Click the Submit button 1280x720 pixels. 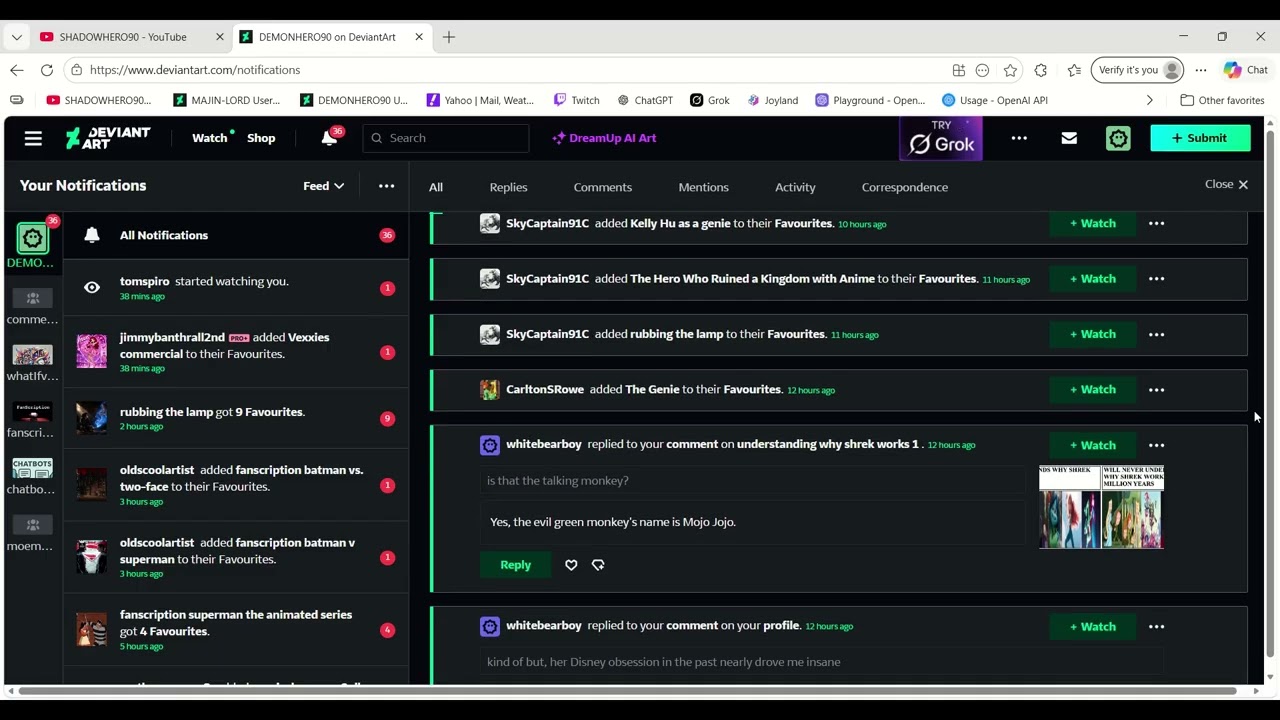coord(1200,138)
